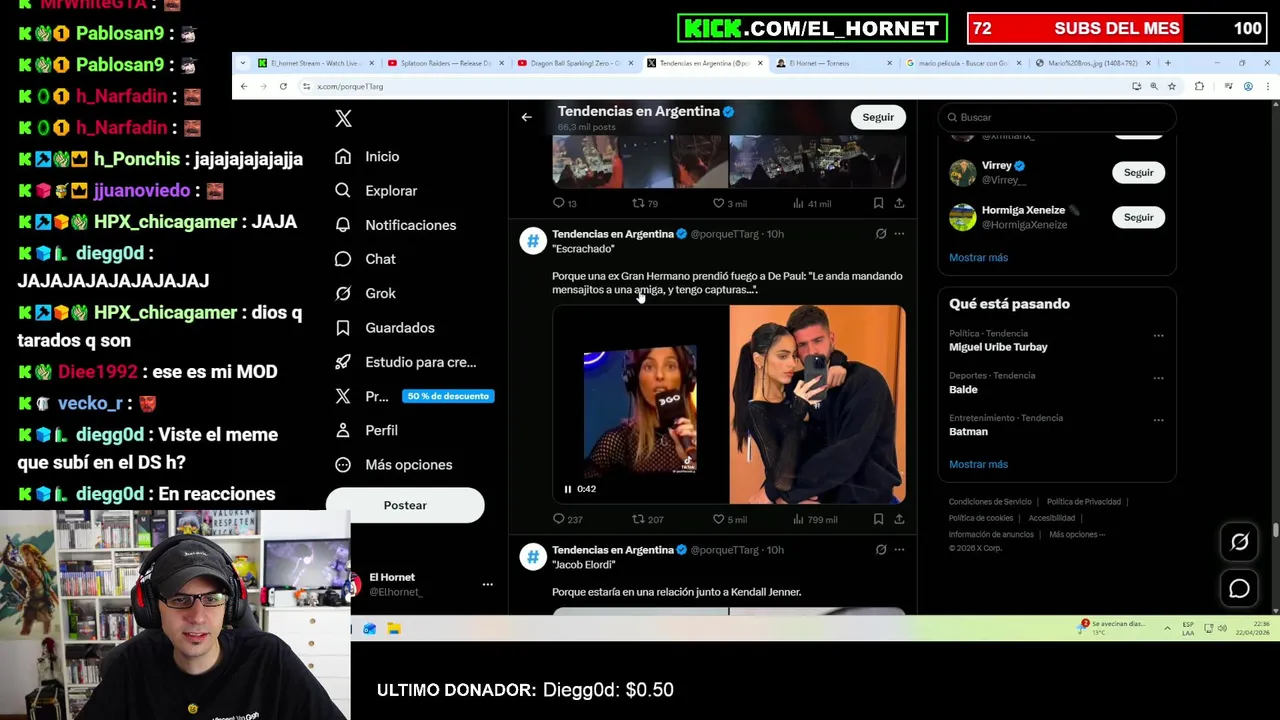Screen dimensions: 1280x720
Task: Open File Explorer from the taskbar
Action: (x=394, y=629)
